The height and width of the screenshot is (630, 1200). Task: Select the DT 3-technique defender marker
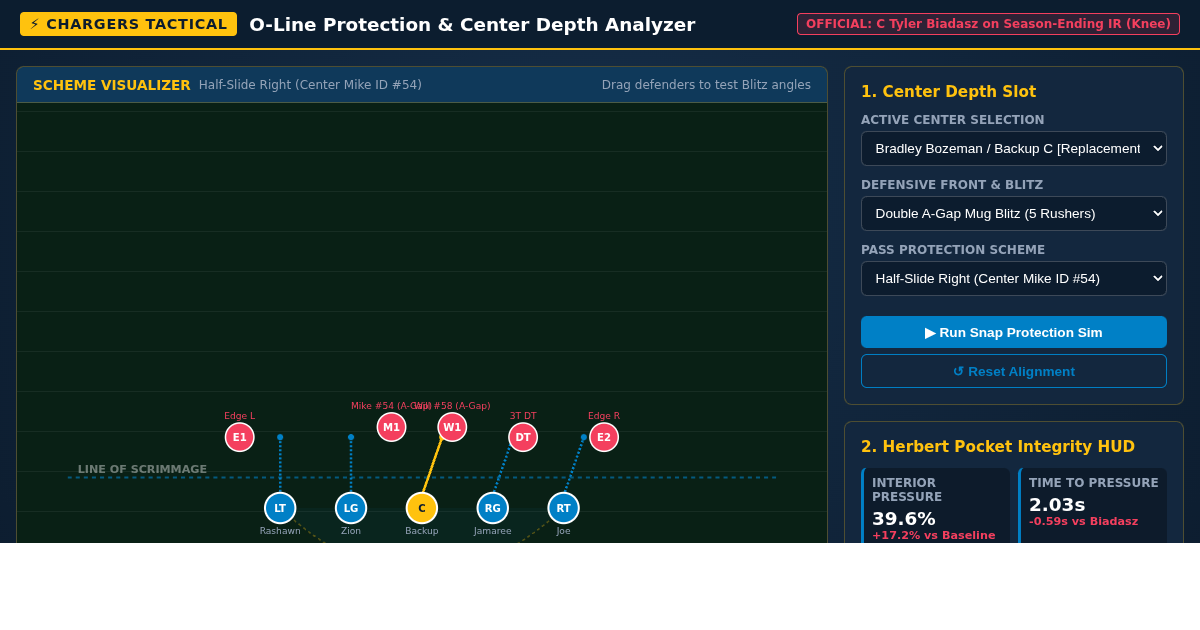pos(523,437)
